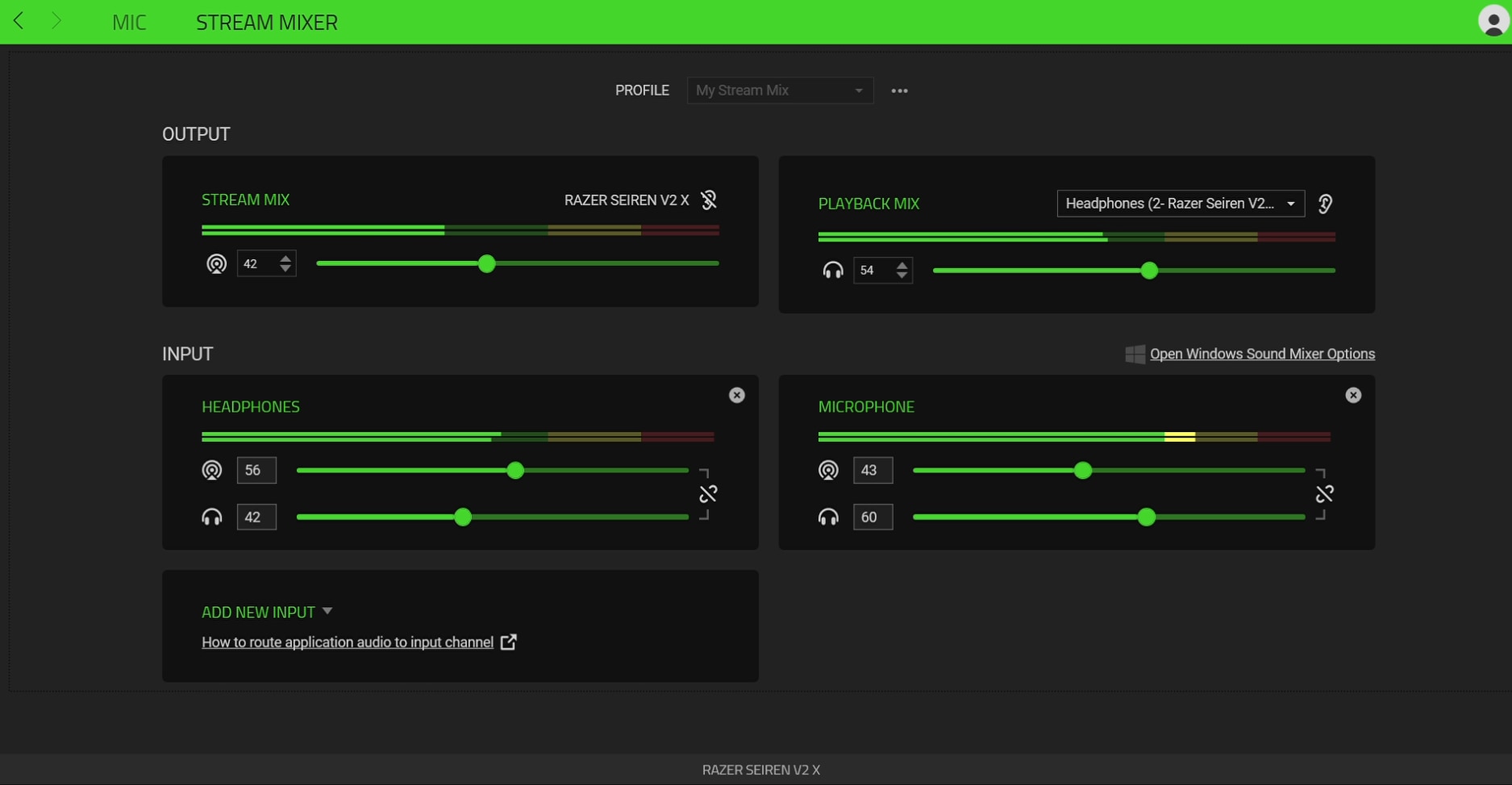Screen dimensions: 1512x785
Task: Click the Stream Mix broadcast icon
Action: 216,264
